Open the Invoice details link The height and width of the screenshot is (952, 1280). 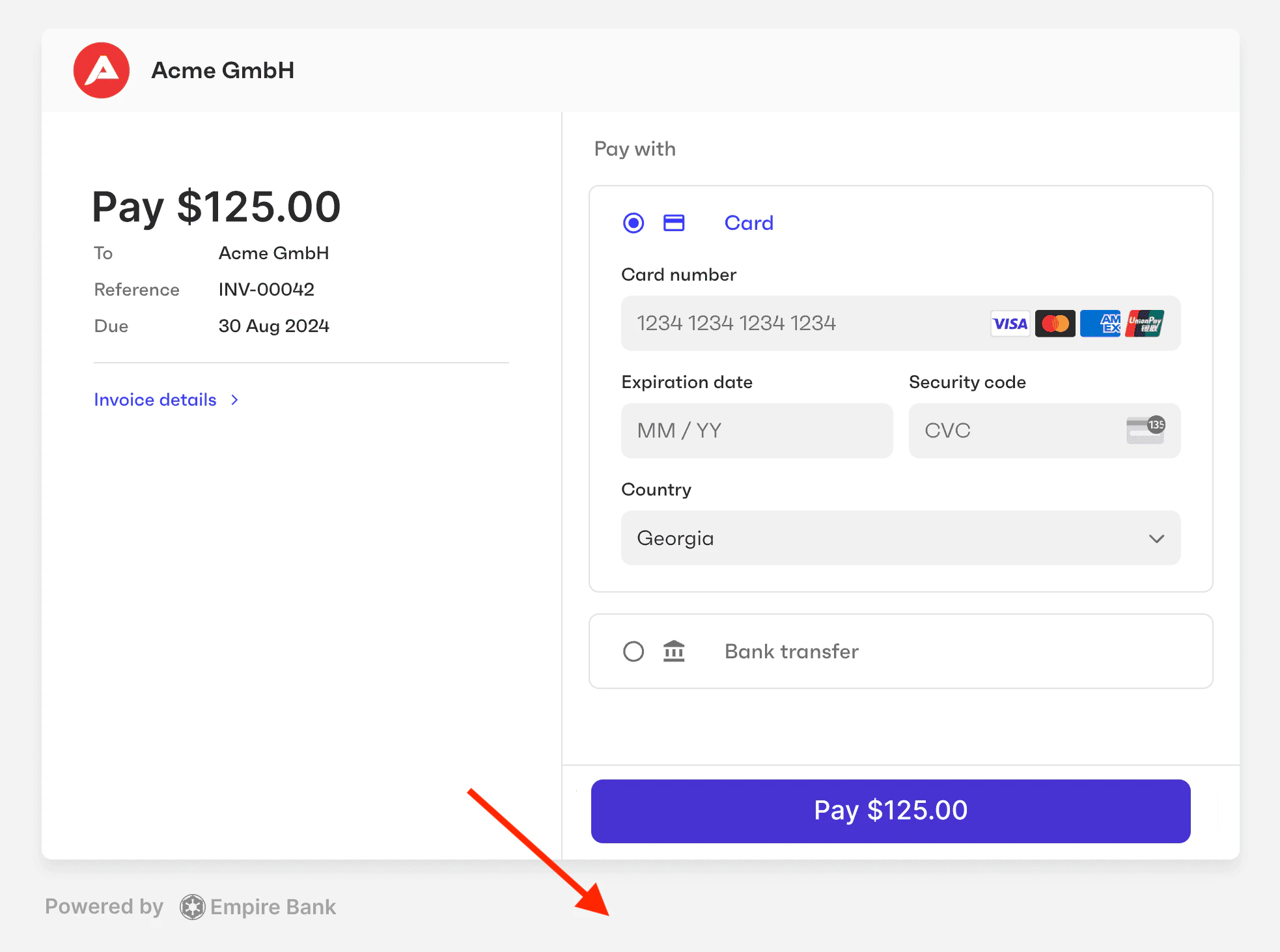pyautogui.click(x=155, y=399)
